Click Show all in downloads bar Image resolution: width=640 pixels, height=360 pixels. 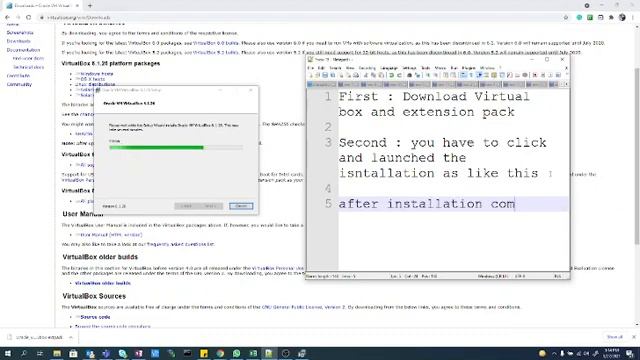(615, 337)
